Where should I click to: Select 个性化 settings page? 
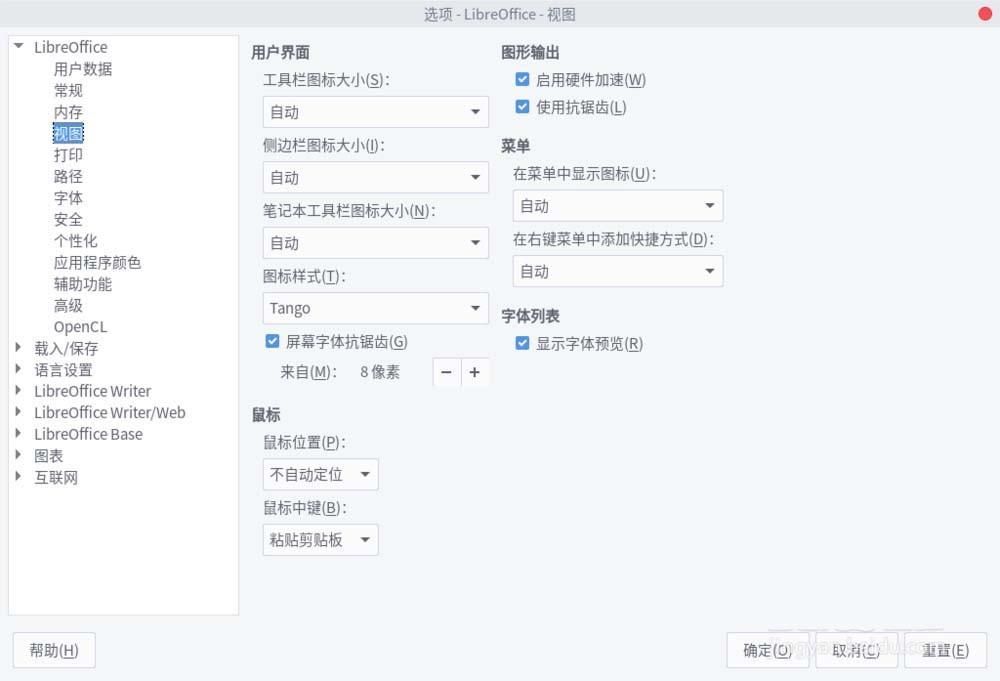tap(75, 241)
